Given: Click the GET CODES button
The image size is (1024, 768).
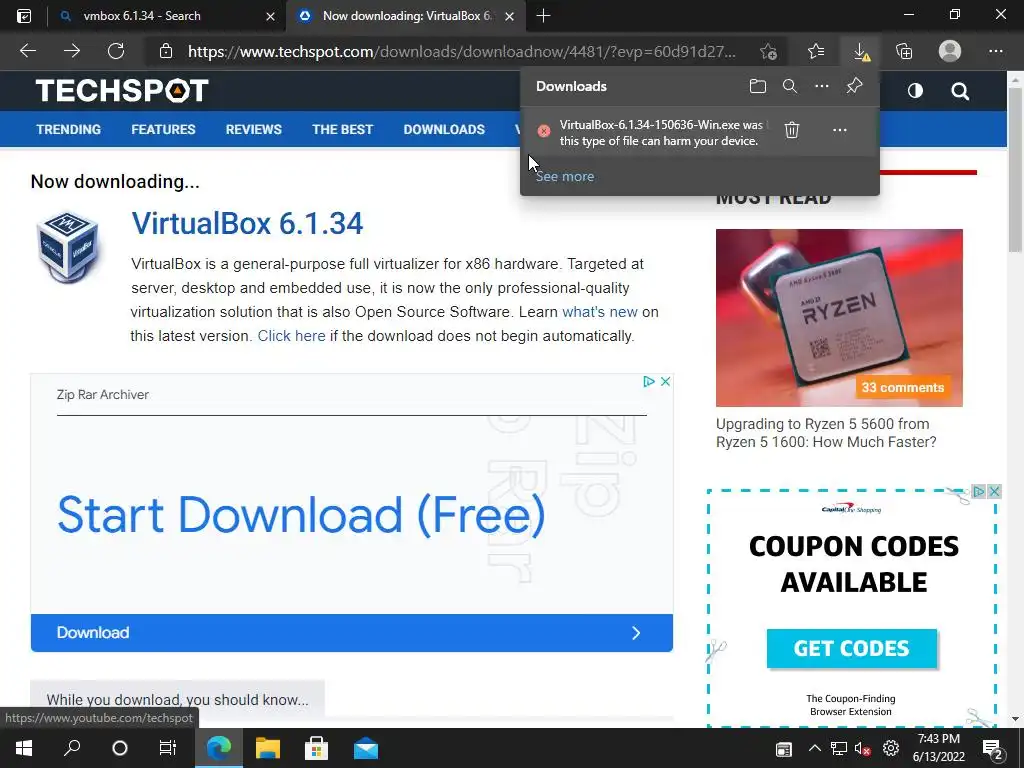Looking at the screenshot, I should click(x=852, y=648).
